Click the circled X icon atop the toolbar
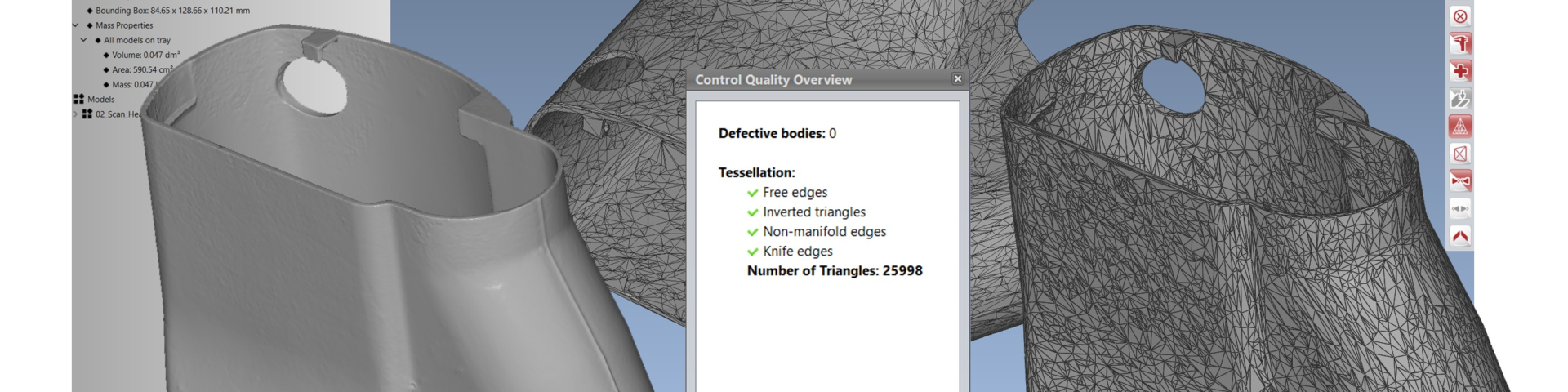The image size is (1568, 392). [x=1460, y=16]
